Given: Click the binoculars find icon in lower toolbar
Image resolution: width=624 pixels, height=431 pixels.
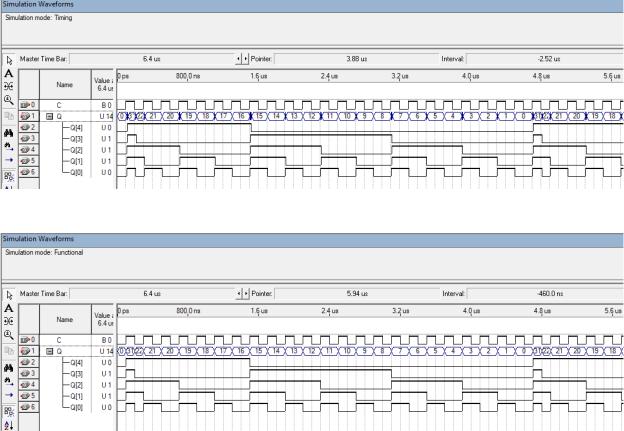Looking at the screenshot, I should point(9,368).
